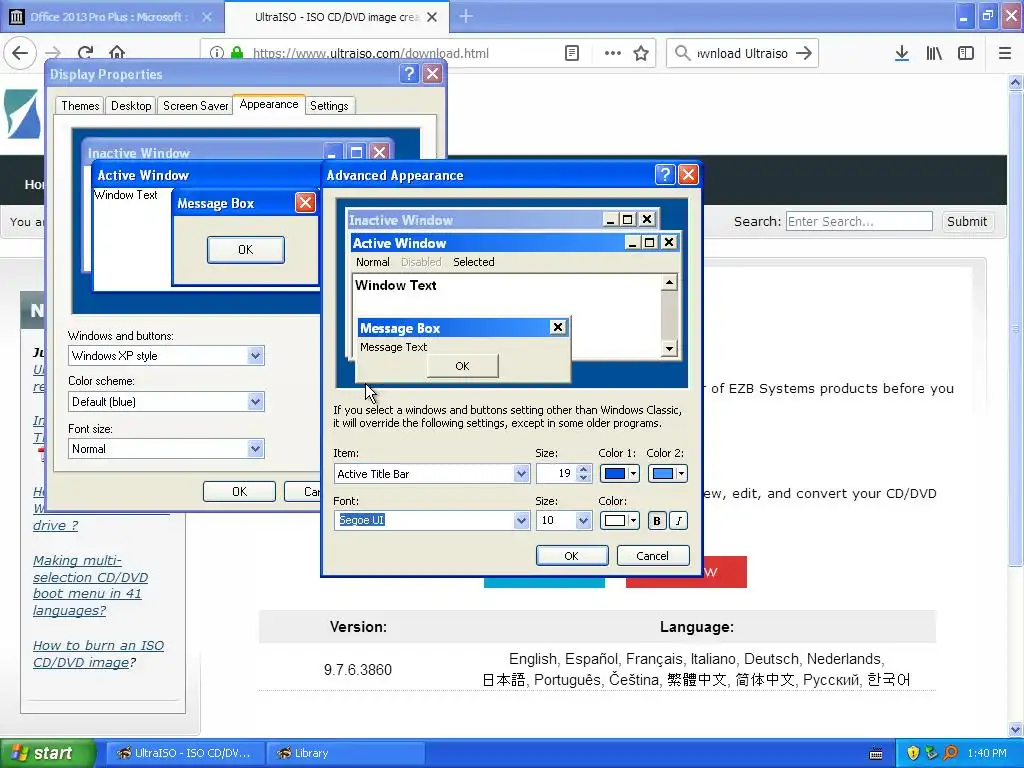Image resolution: width=1024 pixels, height=768 pixels.
Task: Click the website Enter Search input field
Action: click(x=859, y=221)
